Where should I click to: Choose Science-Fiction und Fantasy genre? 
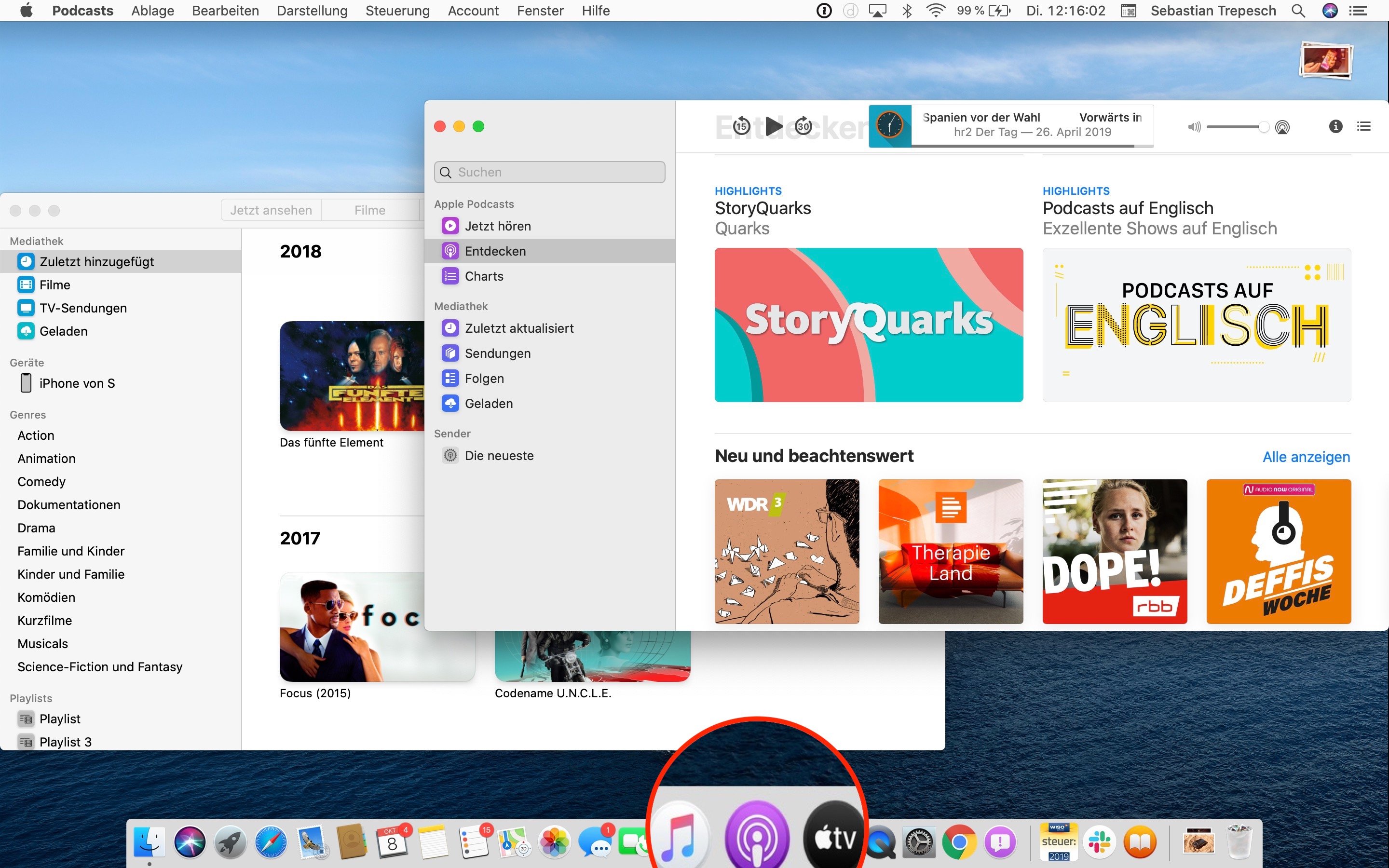pos(100,666)
